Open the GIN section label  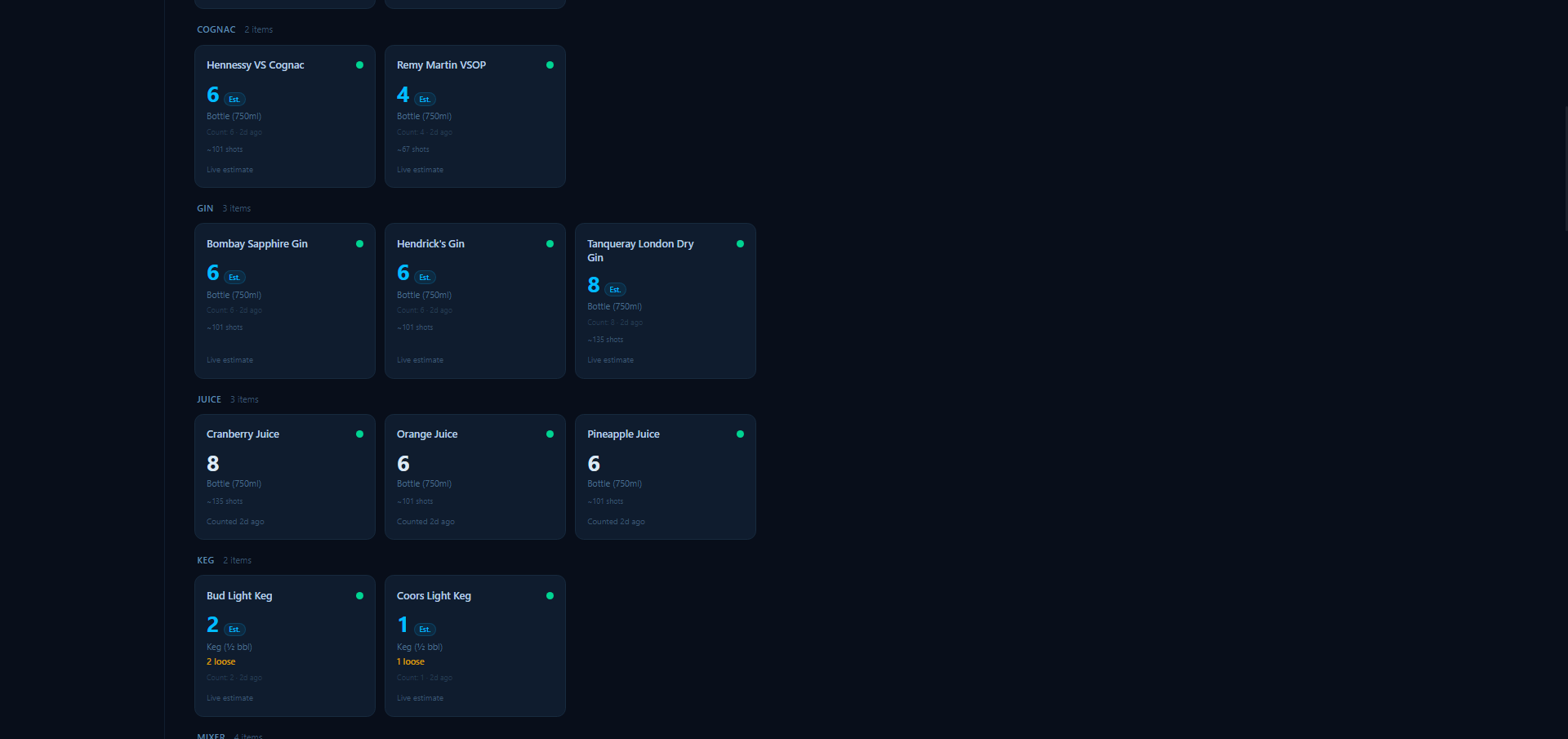point(205,208)
